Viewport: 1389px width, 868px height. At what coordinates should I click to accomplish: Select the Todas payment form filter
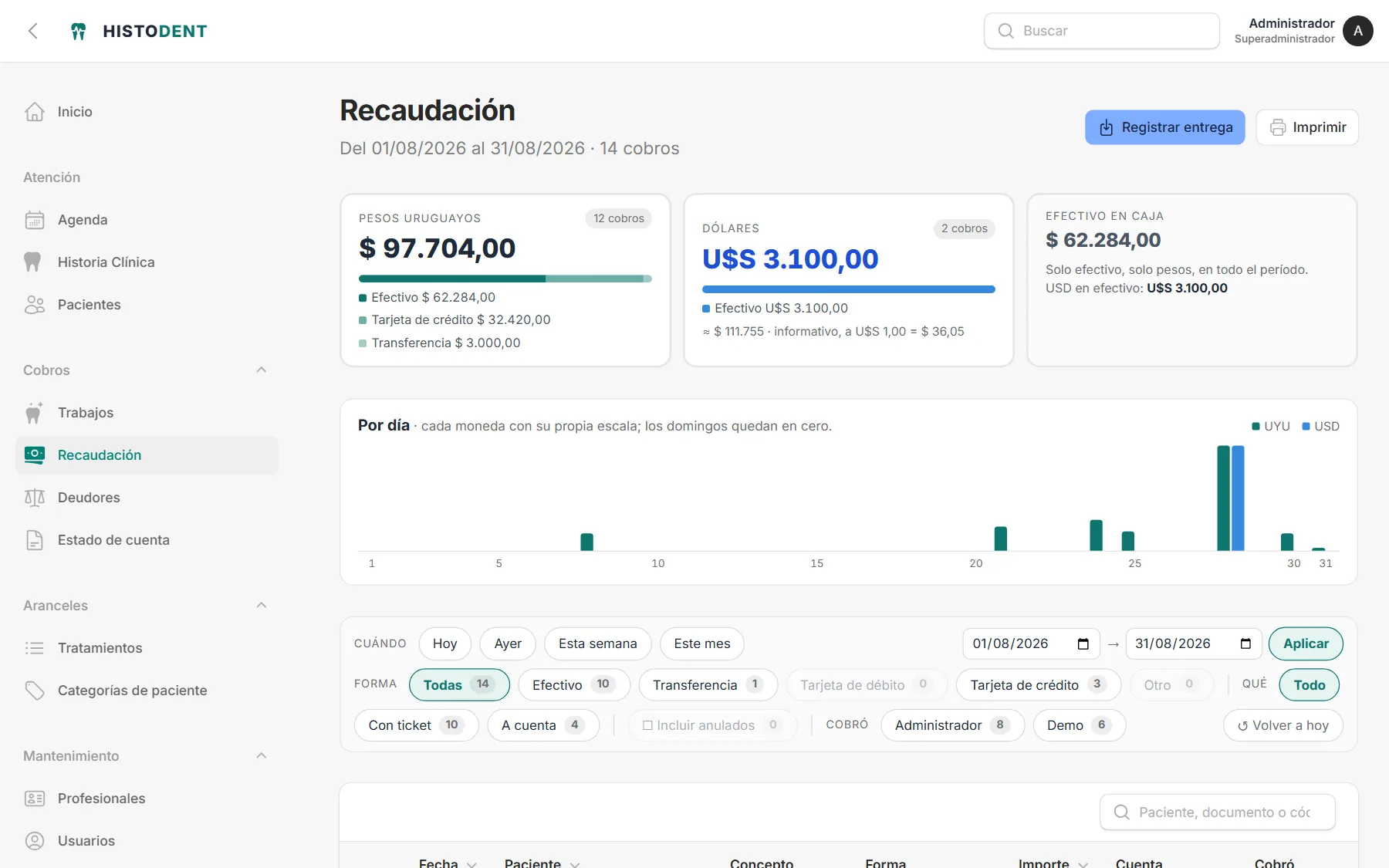coord(459,684)
